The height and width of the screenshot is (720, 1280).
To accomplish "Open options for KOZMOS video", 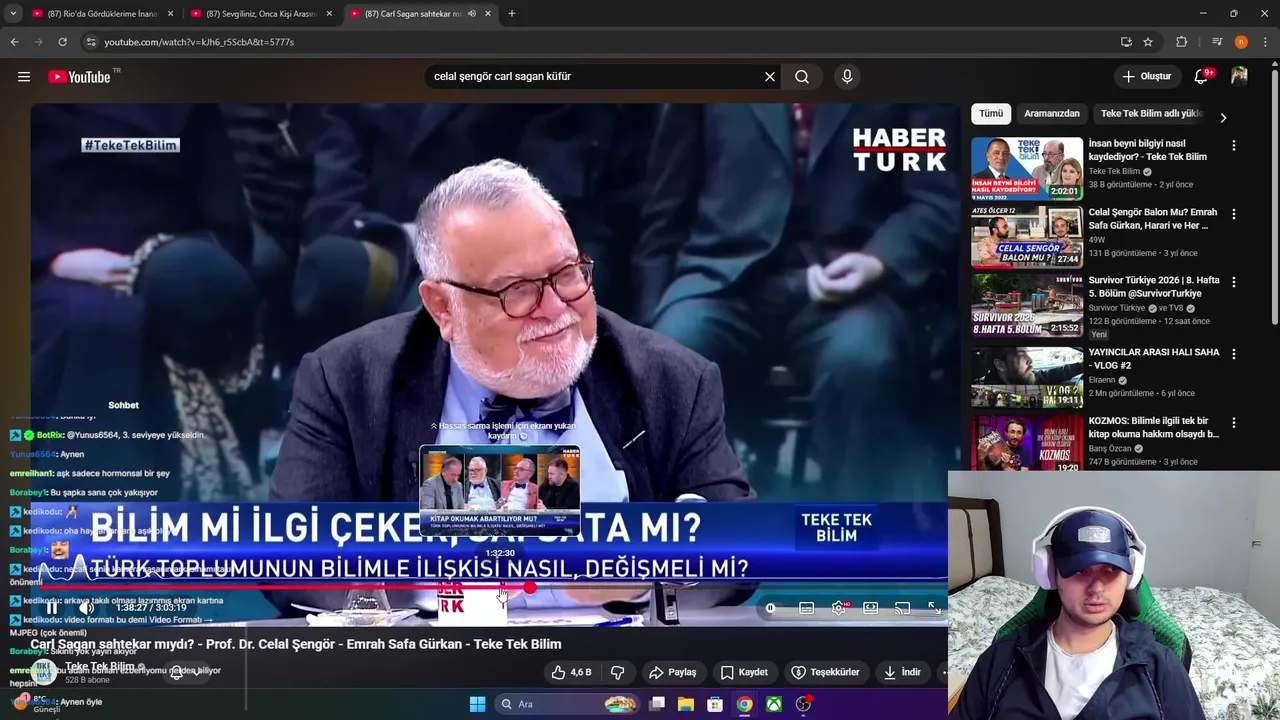I will pos(1233,423).
